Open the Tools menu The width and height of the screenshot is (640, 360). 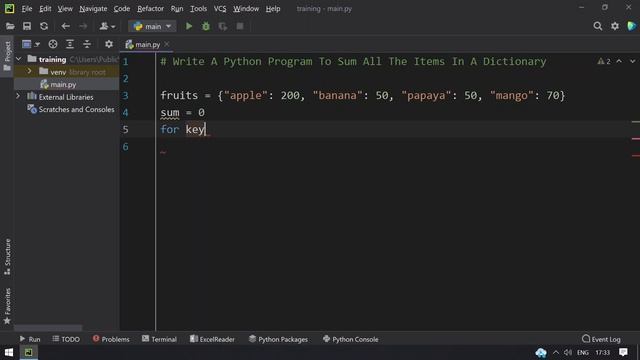198,9
